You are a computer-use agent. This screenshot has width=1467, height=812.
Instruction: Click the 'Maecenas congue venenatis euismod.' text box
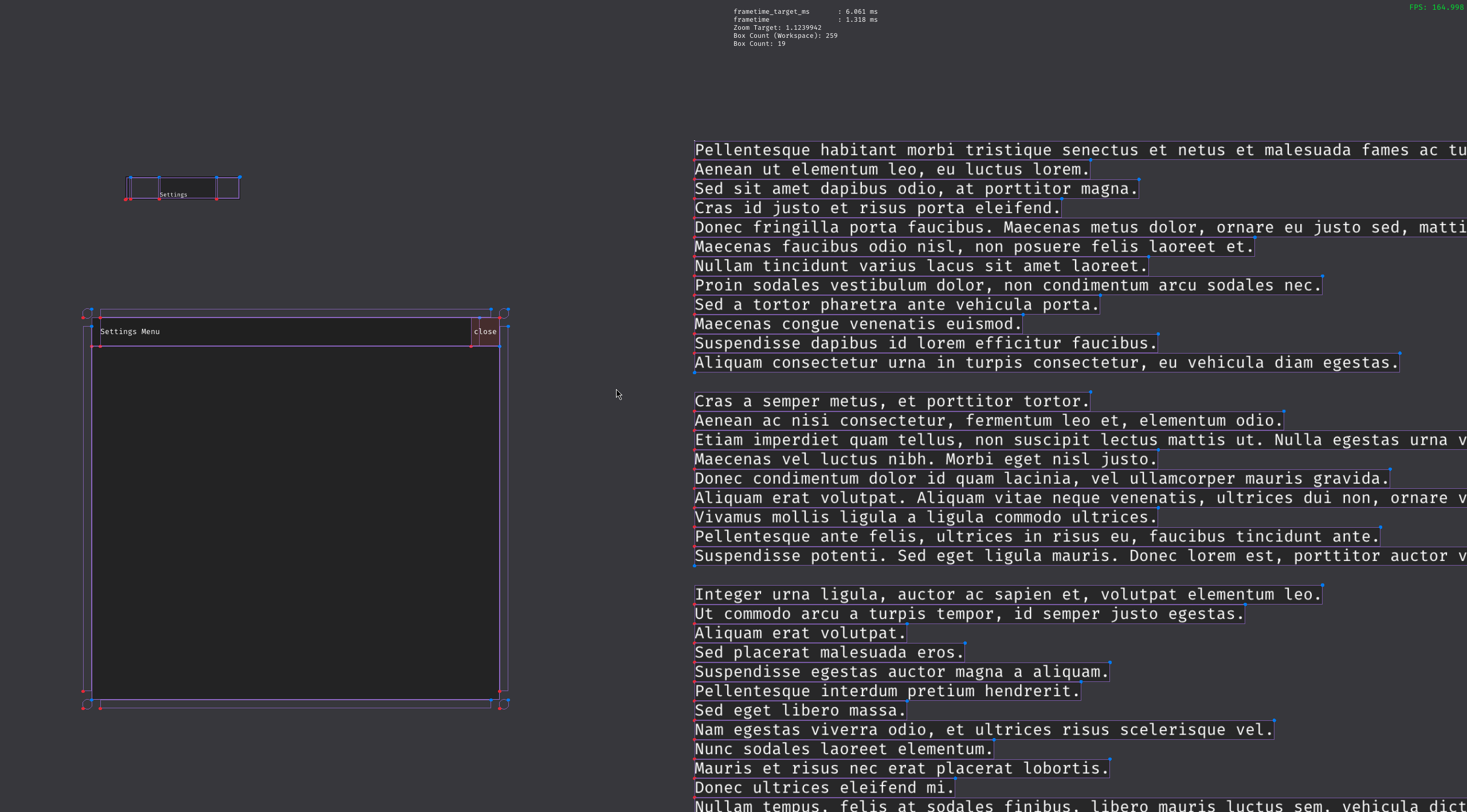[x=858, y=324]
